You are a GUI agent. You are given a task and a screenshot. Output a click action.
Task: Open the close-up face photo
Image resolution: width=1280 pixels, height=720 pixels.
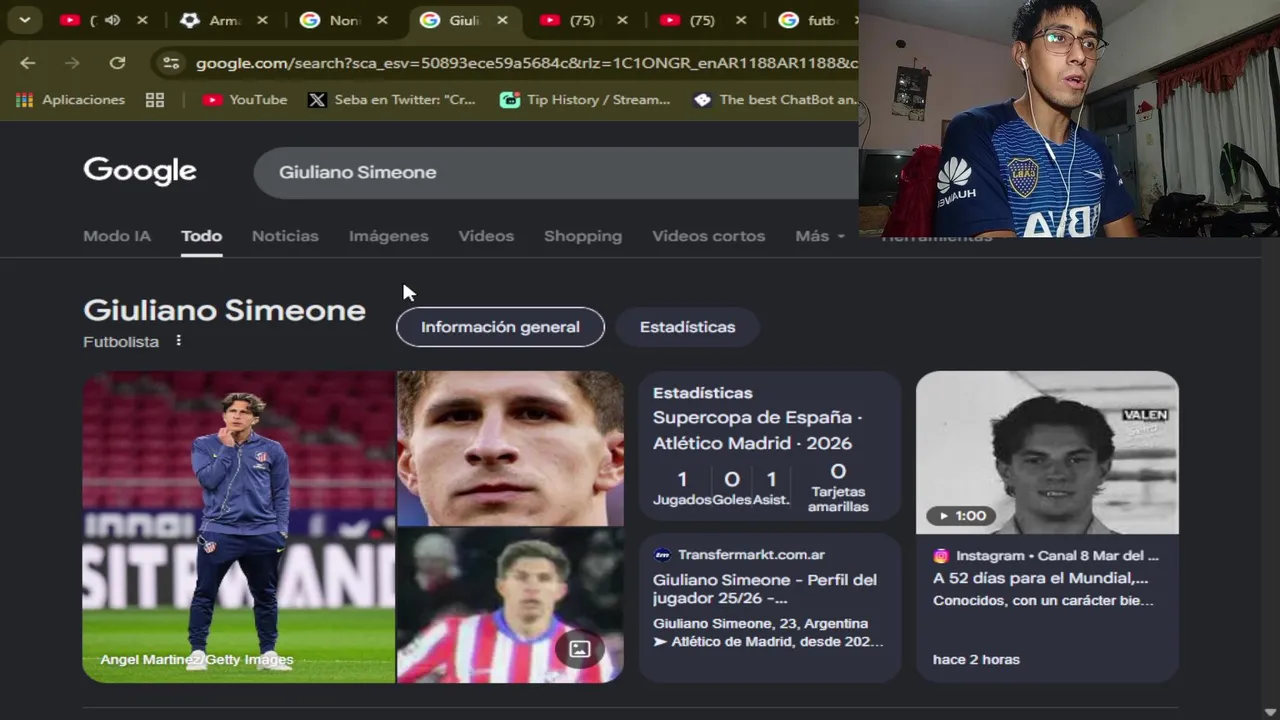[x=510, y=448]
